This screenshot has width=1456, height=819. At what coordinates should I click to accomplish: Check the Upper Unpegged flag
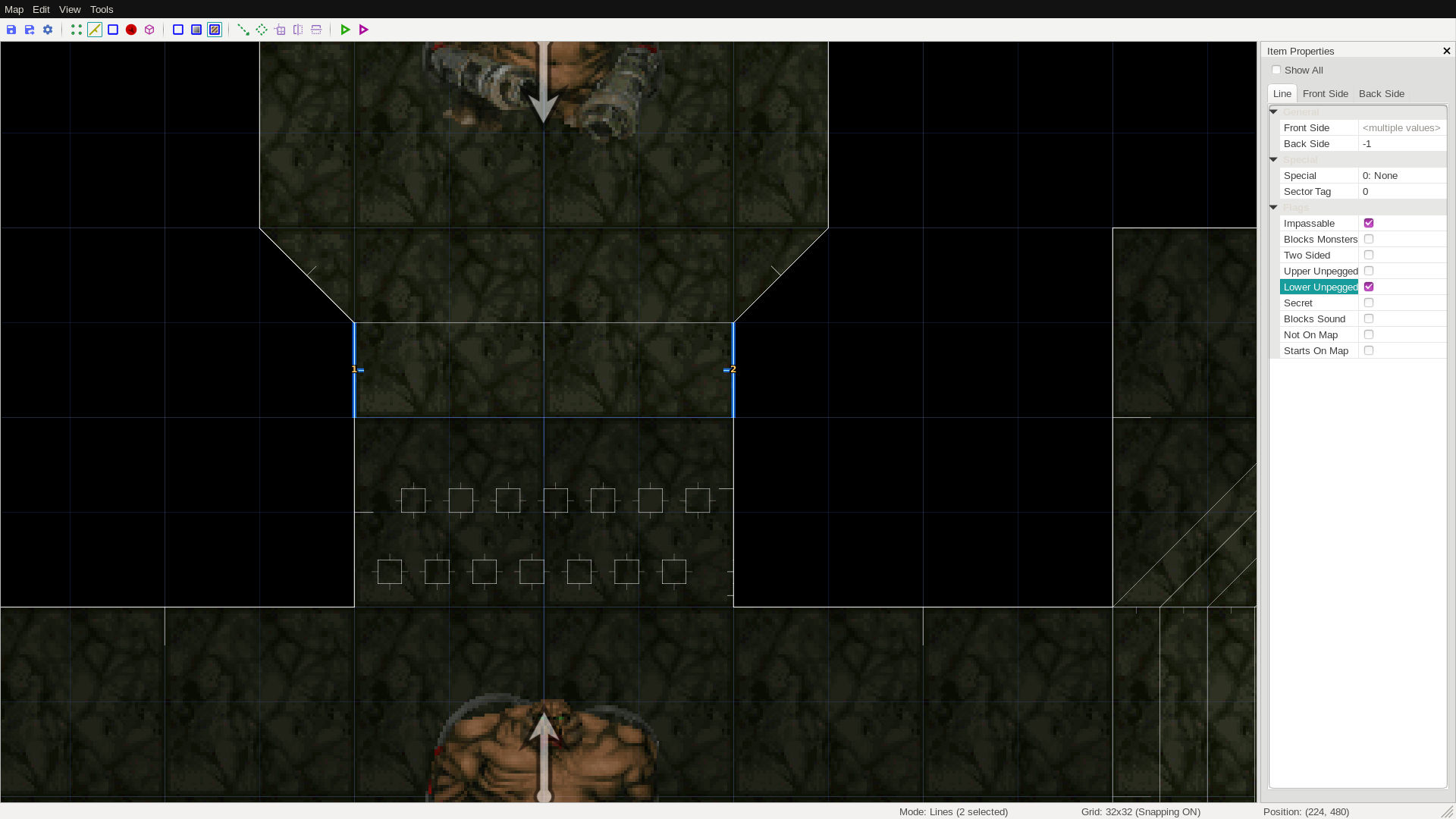coord(1368,271)
